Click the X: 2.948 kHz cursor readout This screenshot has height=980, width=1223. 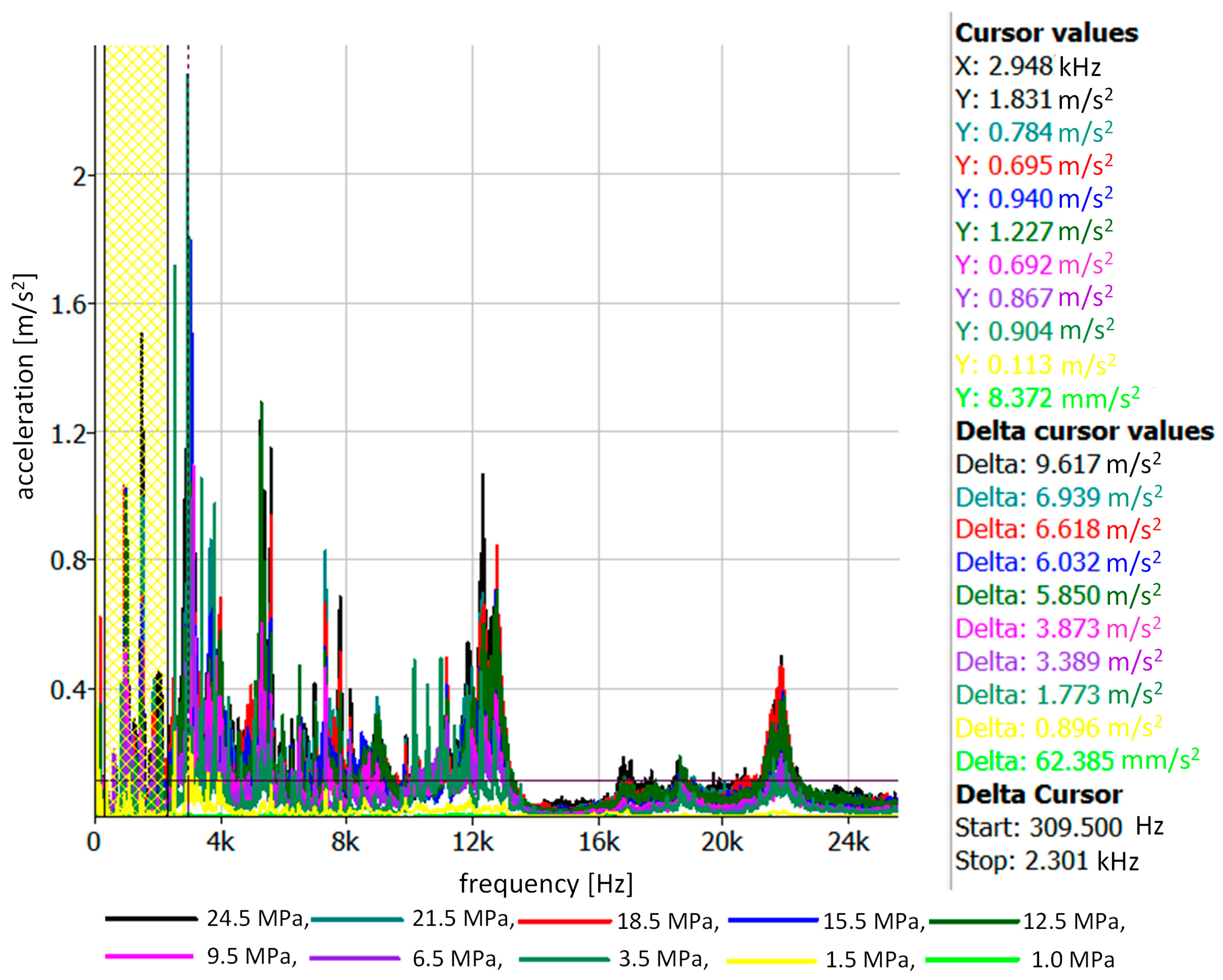1028,67
